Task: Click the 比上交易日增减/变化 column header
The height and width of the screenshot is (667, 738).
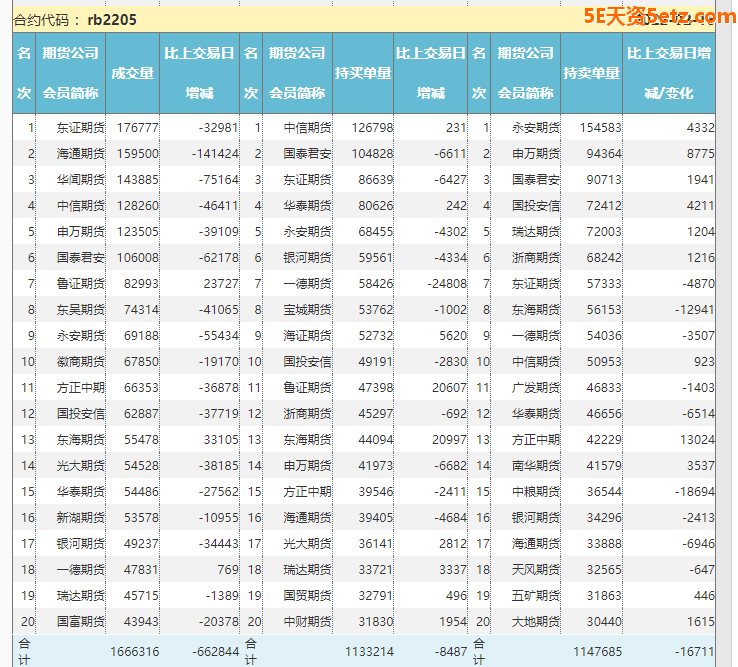Action: click(x=669, y=73)
